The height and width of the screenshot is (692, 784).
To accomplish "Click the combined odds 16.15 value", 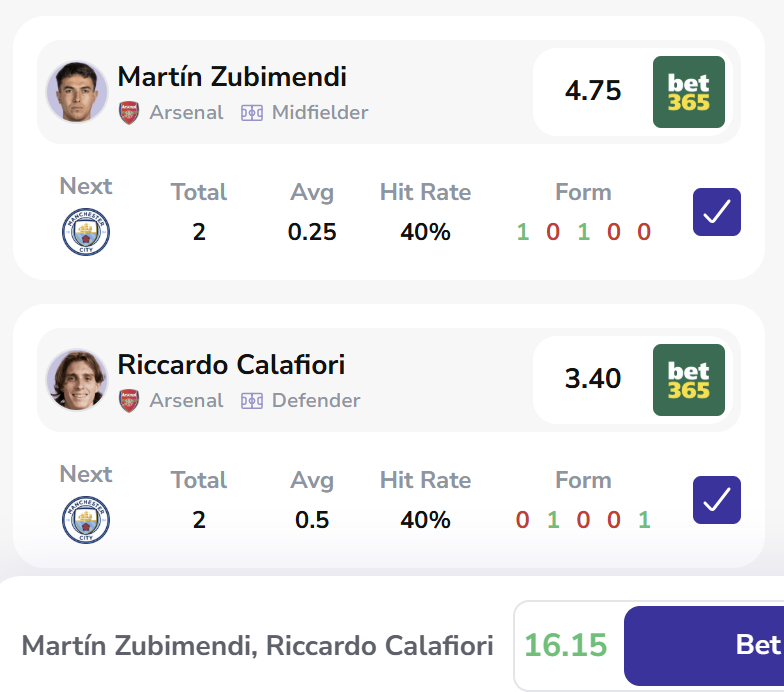I will 566,645.
